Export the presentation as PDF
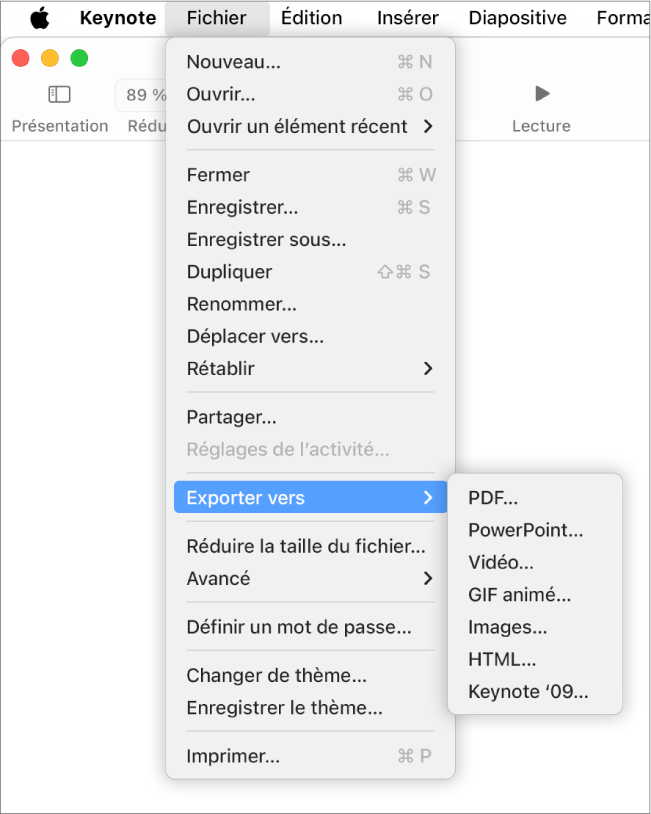This screenshot has width=651, height=814. pos(491,497)
